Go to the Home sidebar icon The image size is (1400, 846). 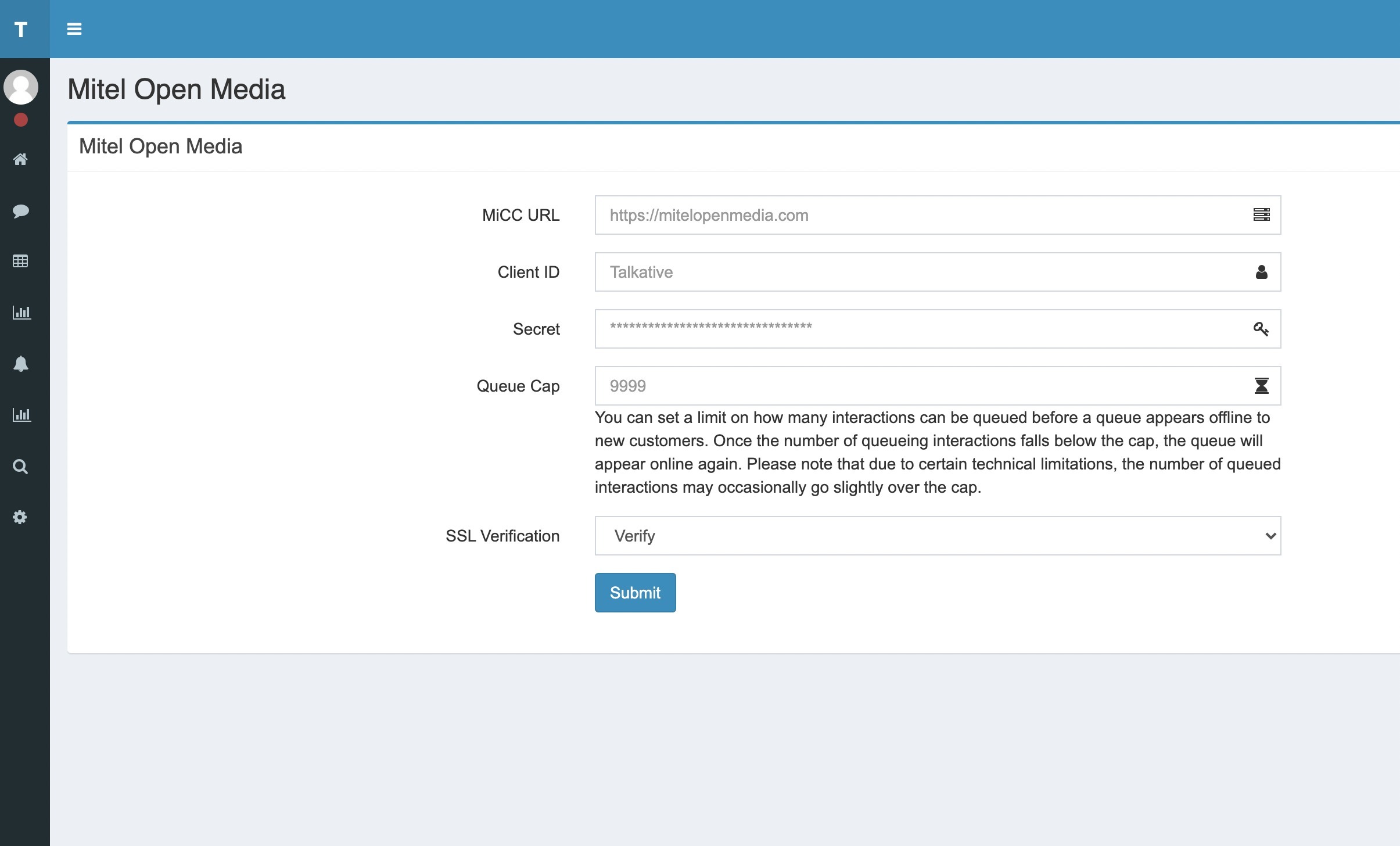pos(20,159)
